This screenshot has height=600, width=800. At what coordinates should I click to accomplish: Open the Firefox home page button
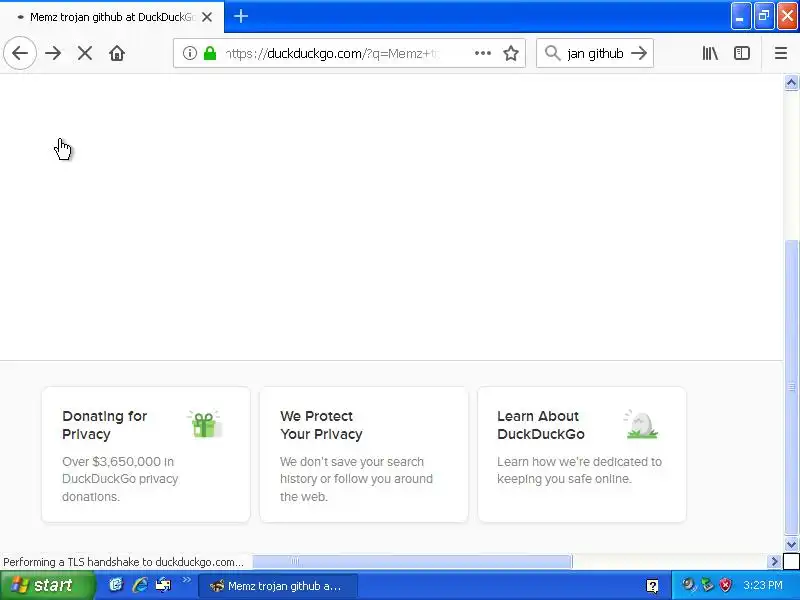coord(117,53)
